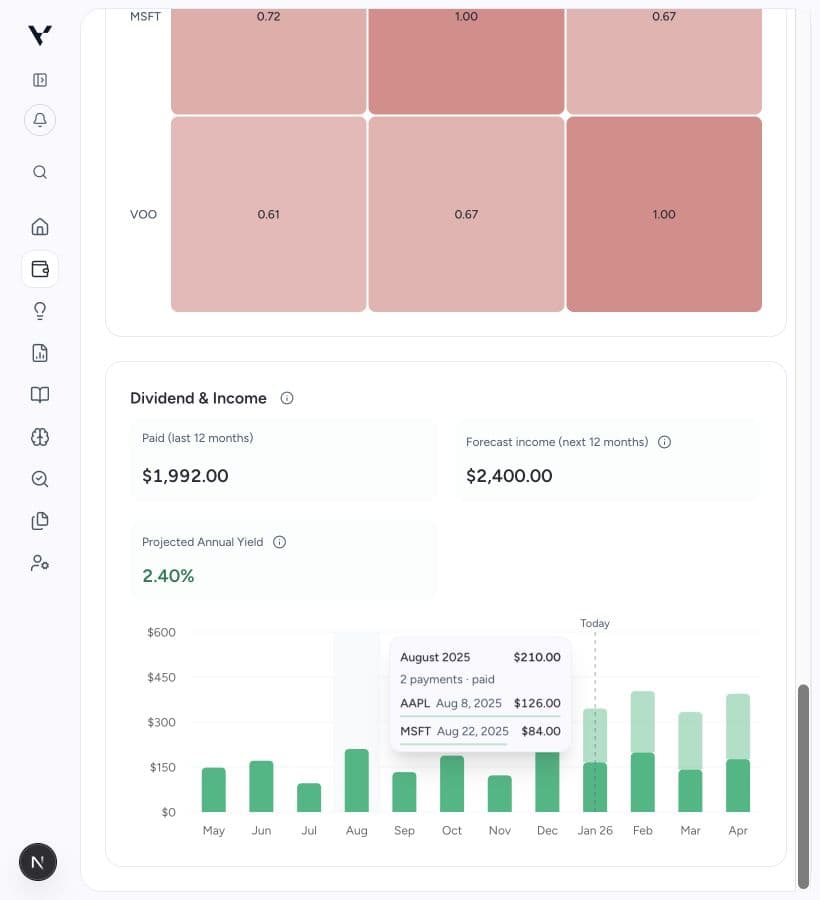Open the copy documents icon
The width and height of the screenshot is (820, 900).
coord(40,521)
